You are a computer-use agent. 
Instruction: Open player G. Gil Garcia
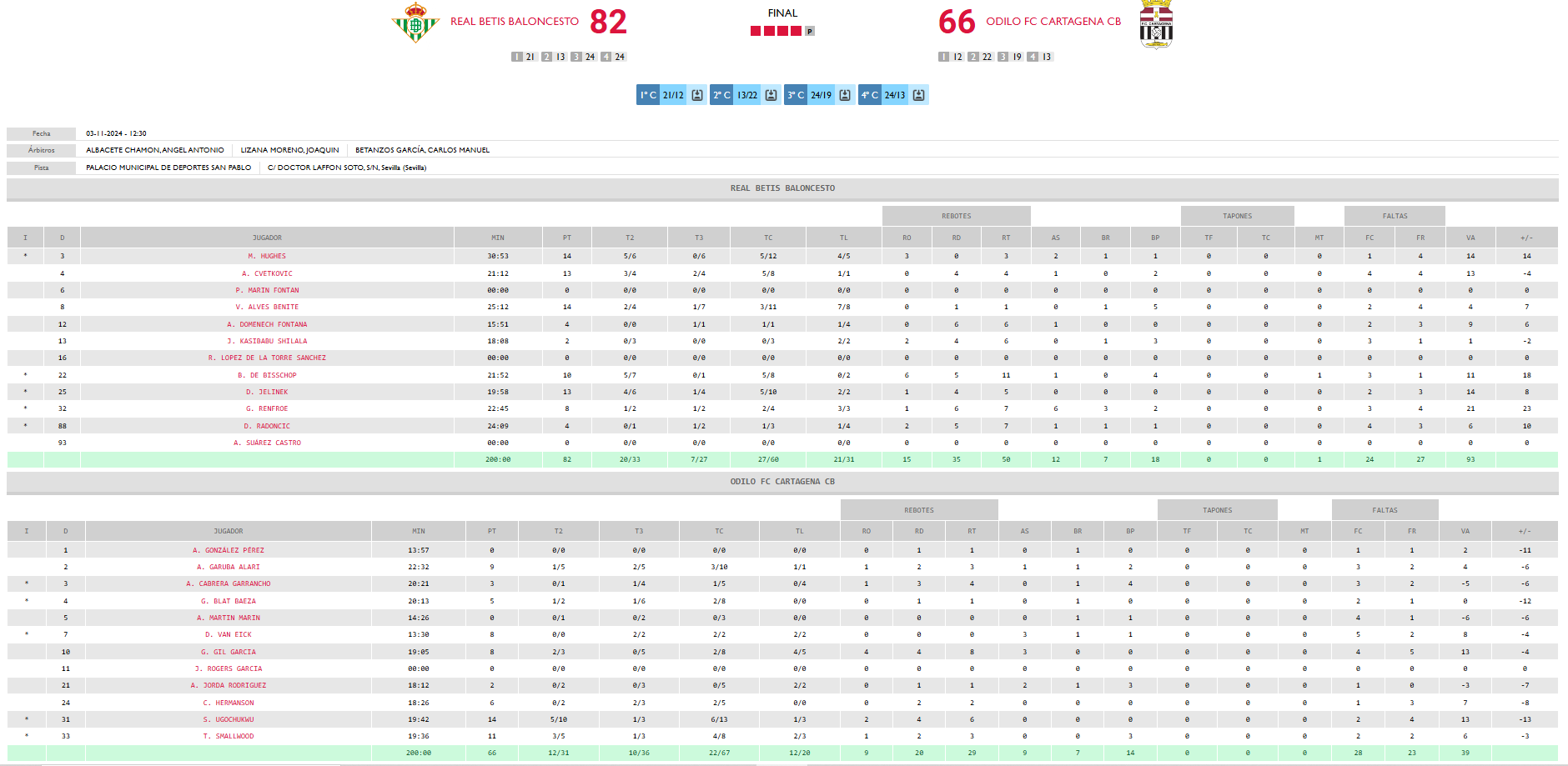(x=229, y=652)
